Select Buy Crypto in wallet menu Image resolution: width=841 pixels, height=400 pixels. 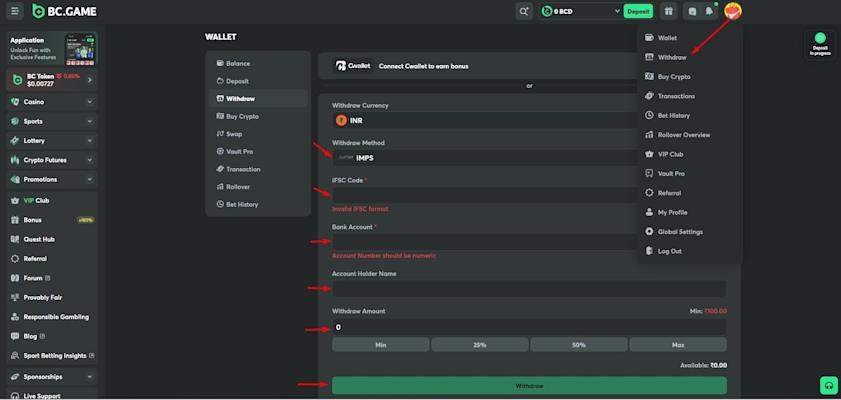coord(258,116)
